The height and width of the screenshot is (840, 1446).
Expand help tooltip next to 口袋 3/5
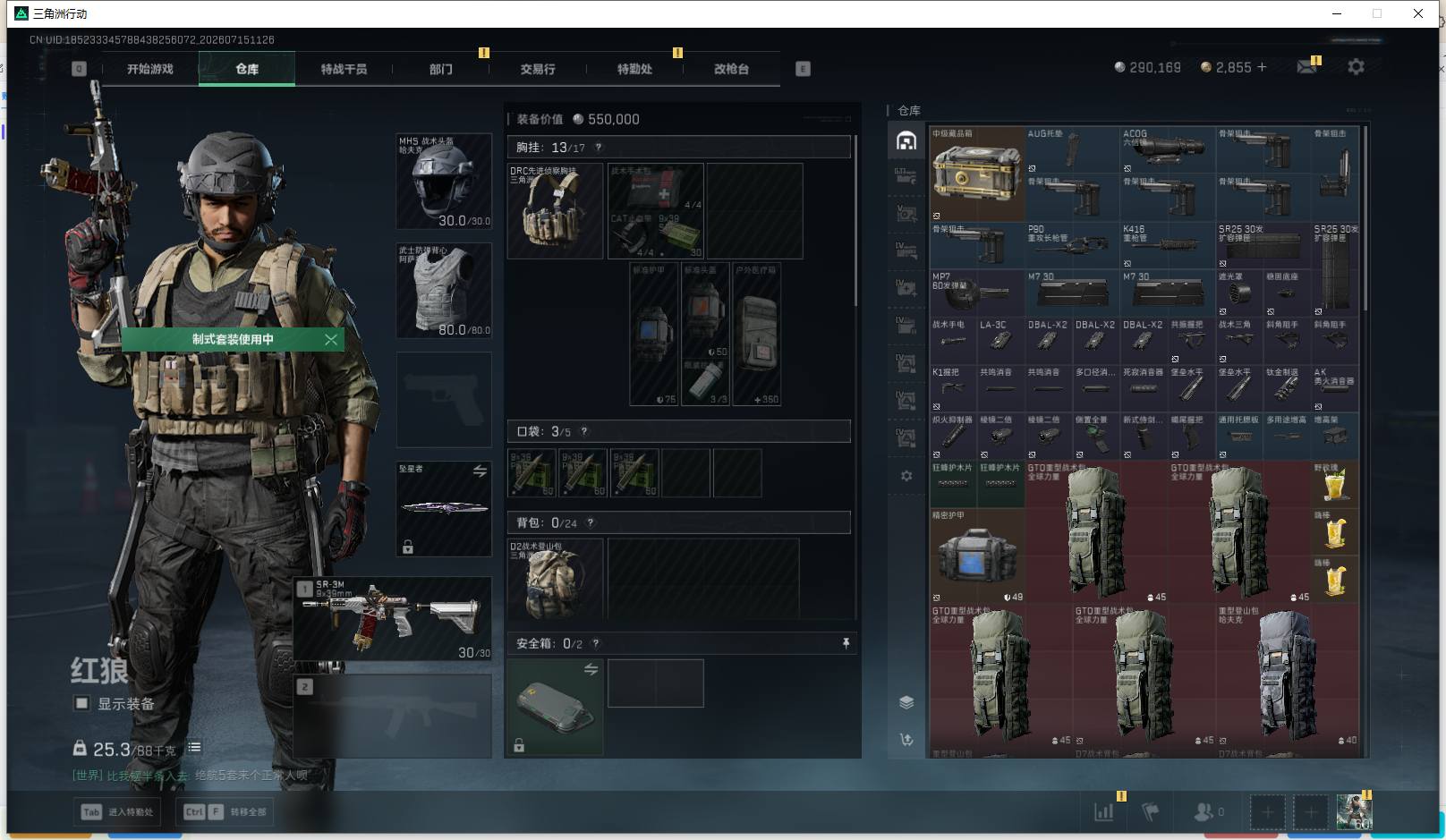coord(584,431)
